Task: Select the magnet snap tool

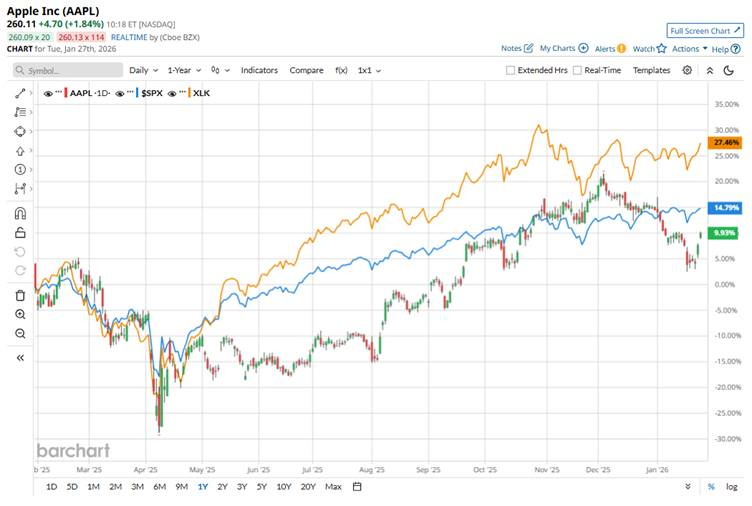Action: pyautogui.click(x=20, y=213)
